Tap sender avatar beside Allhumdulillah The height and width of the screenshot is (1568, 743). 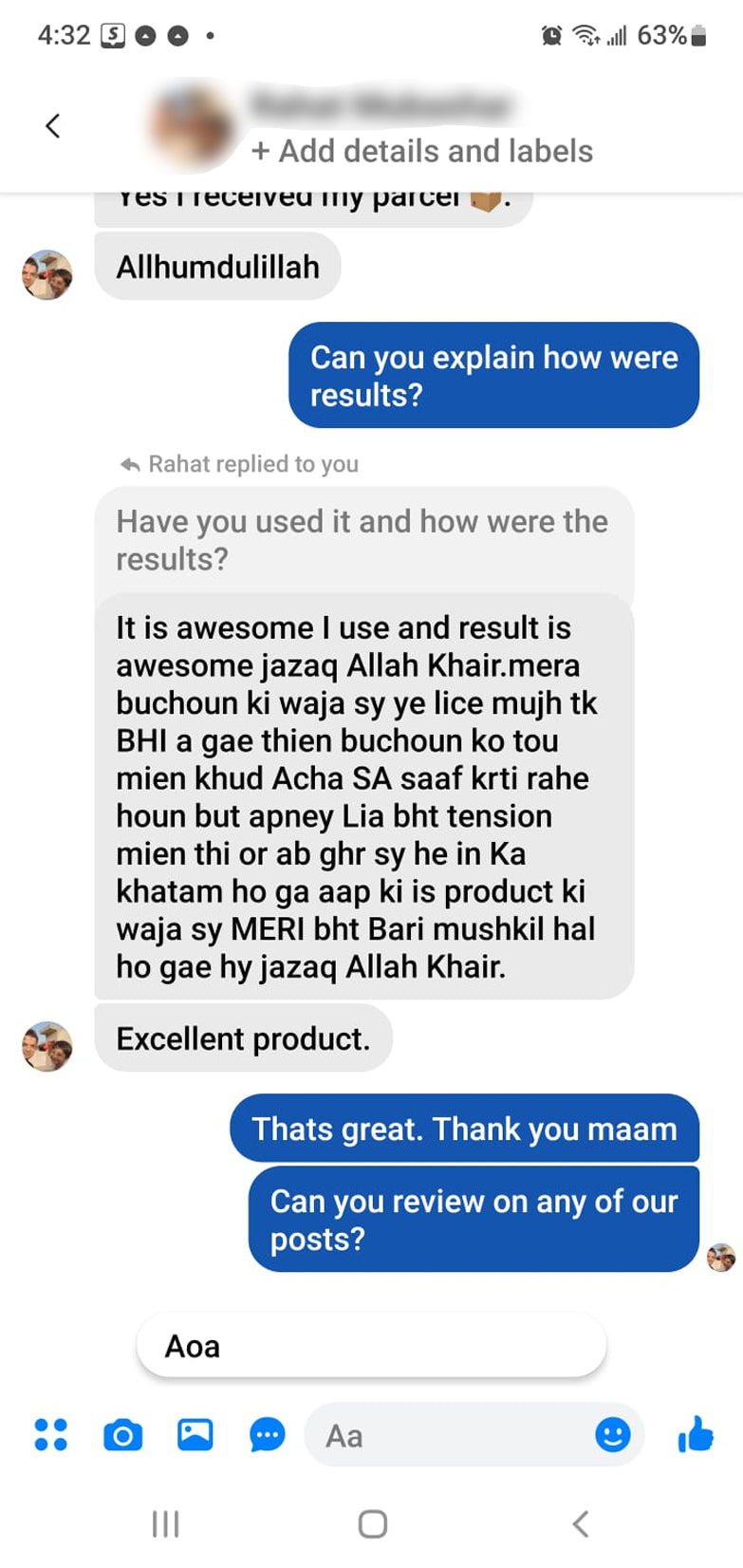click(47, 275)
